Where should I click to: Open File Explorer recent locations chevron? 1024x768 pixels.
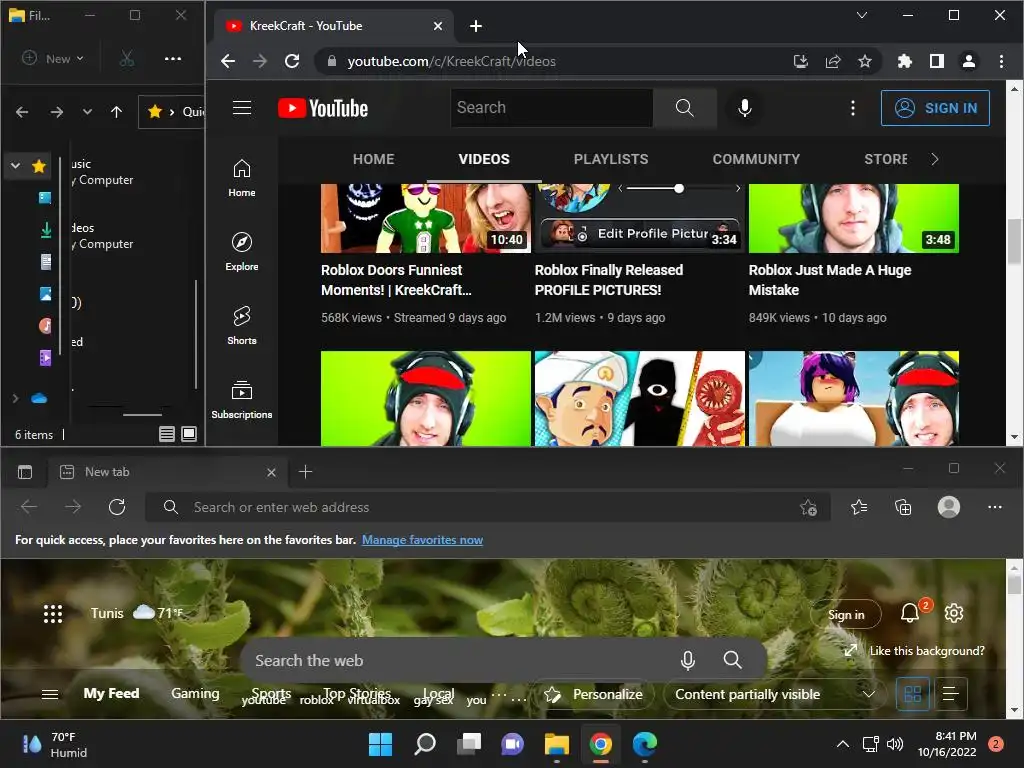coord(87,112)
